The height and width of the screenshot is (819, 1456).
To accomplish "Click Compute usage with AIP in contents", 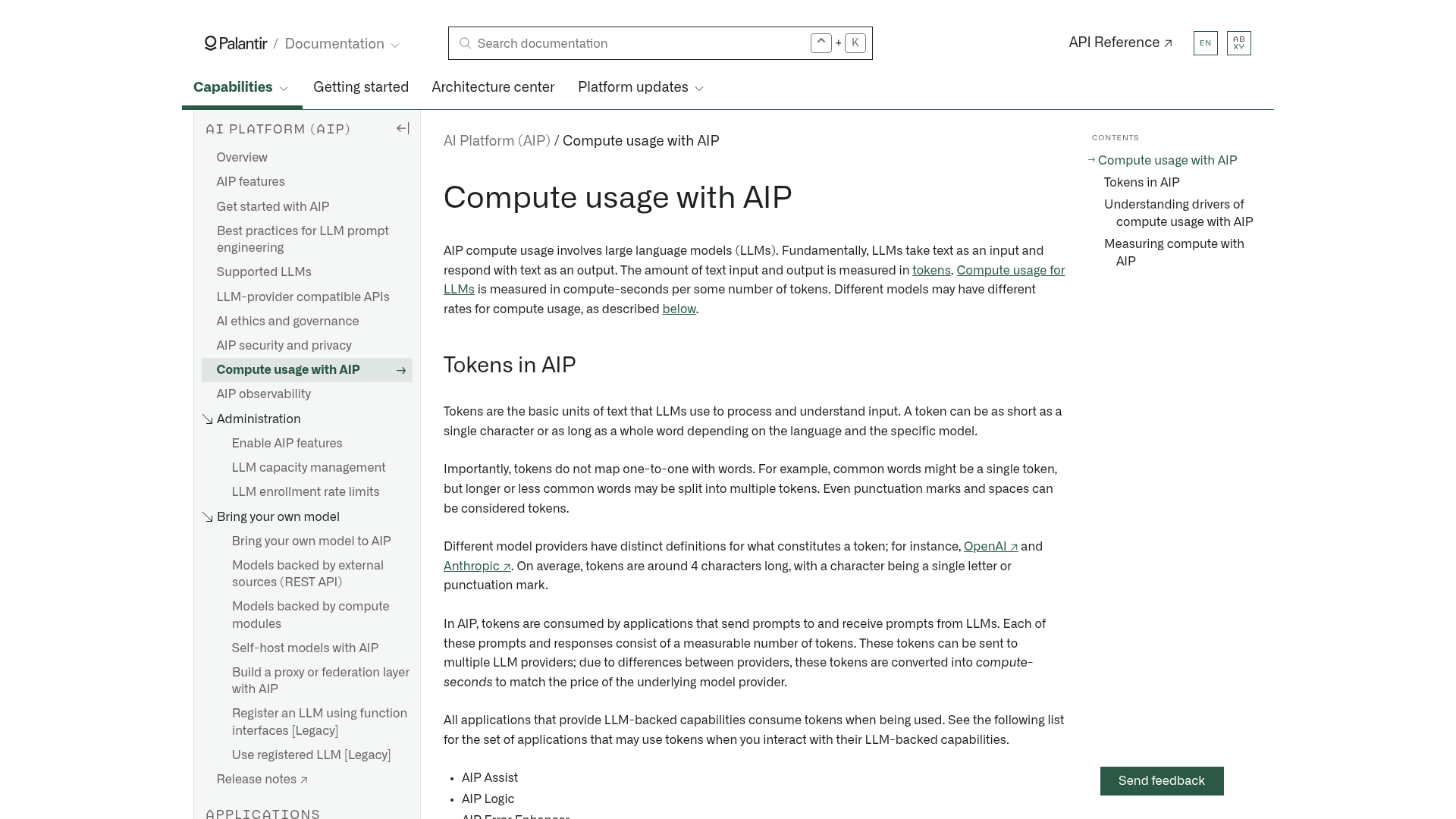I will coord(1167,160).
